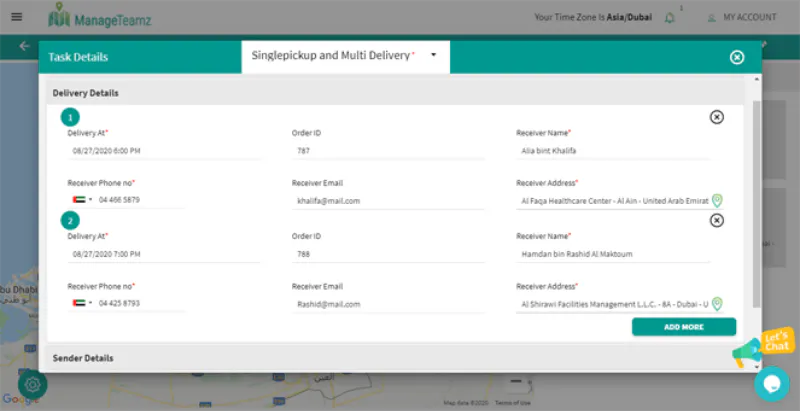This screenshot has height=411, width=800.
Task: Open the Singlepickup and Multi Delivery dropdown
Action: coord(345,56)
